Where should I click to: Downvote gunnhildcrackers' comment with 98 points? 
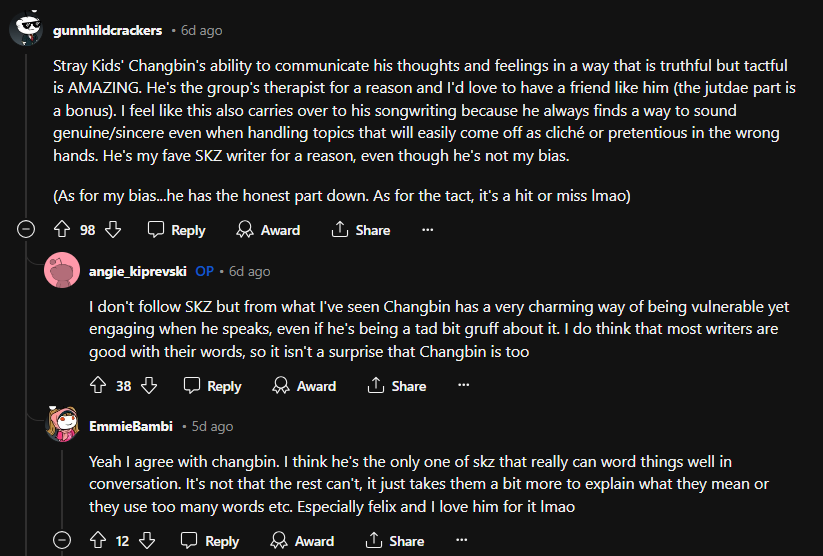point(113,230)
